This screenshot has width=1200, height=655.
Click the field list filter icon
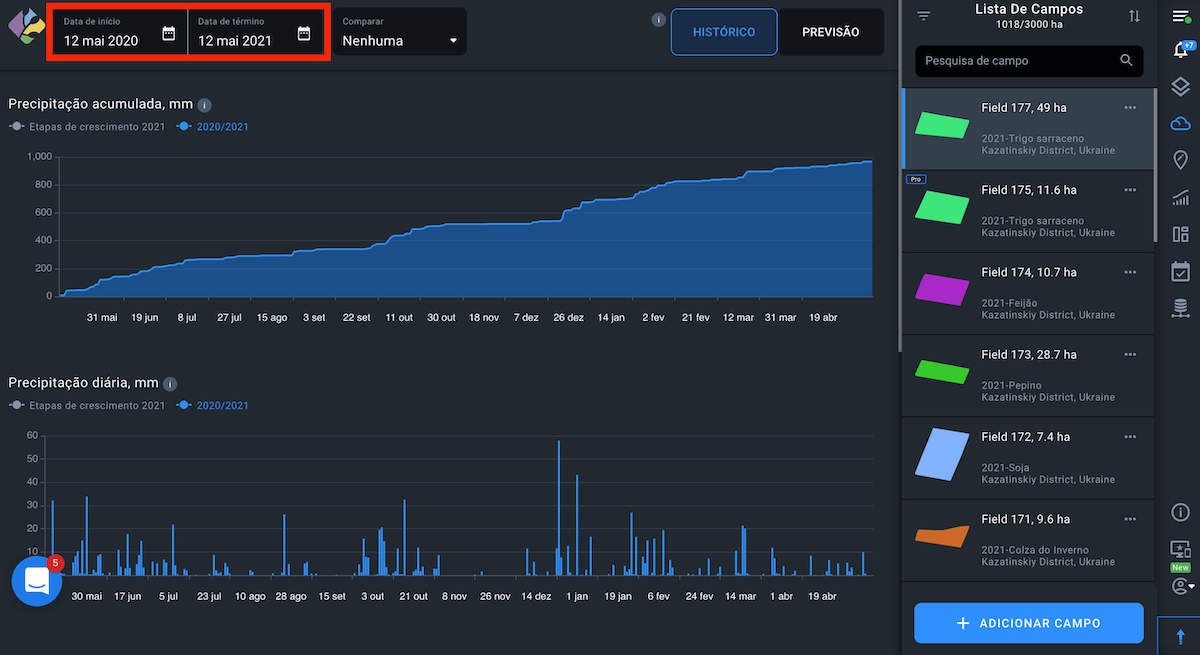[923, 16]
